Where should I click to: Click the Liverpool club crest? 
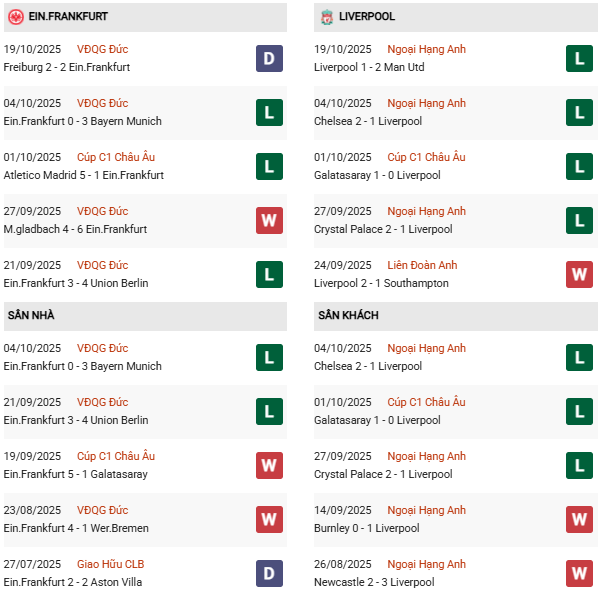[327, 17]
